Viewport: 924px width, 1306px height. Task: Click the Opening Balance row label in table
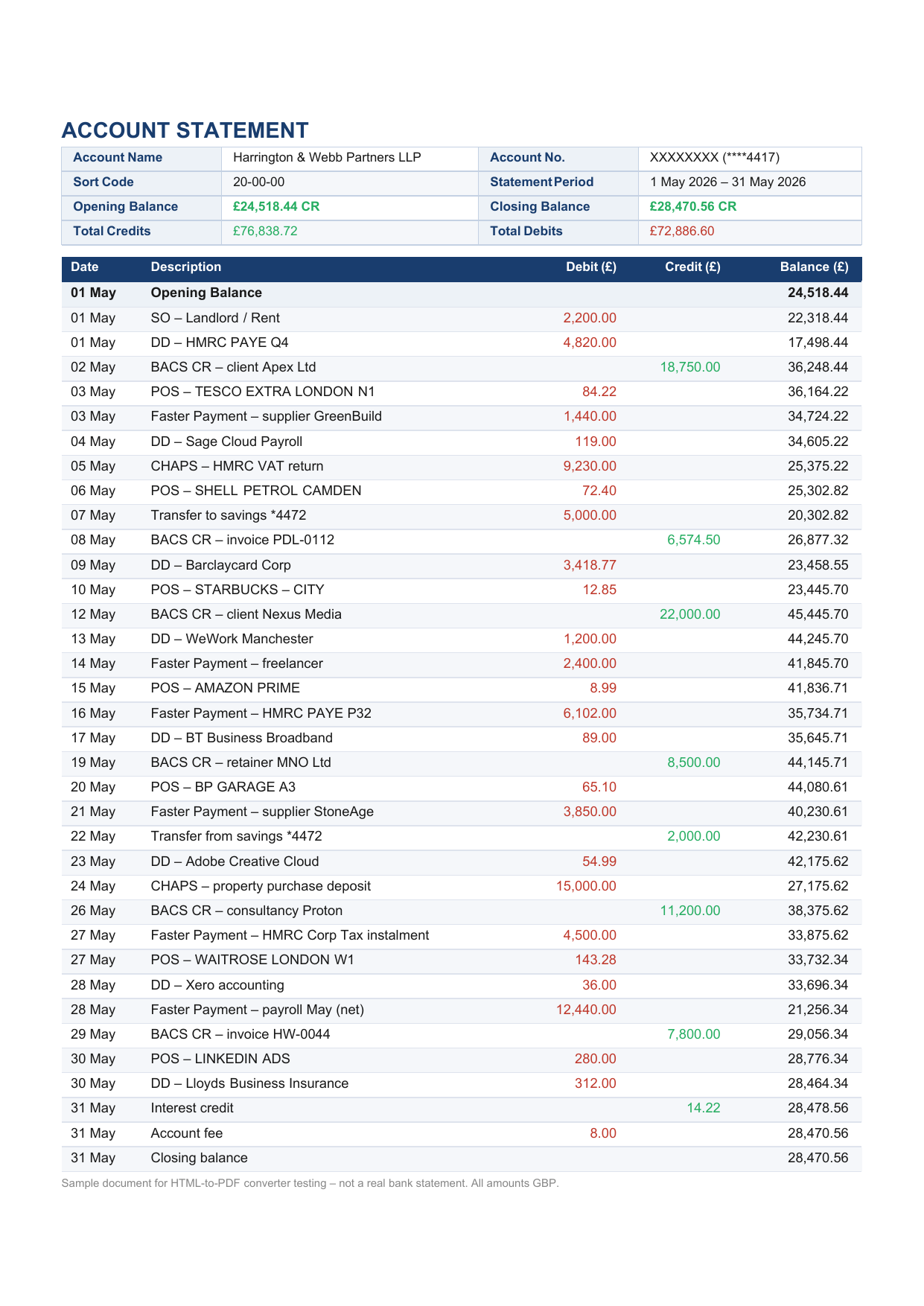206,293
